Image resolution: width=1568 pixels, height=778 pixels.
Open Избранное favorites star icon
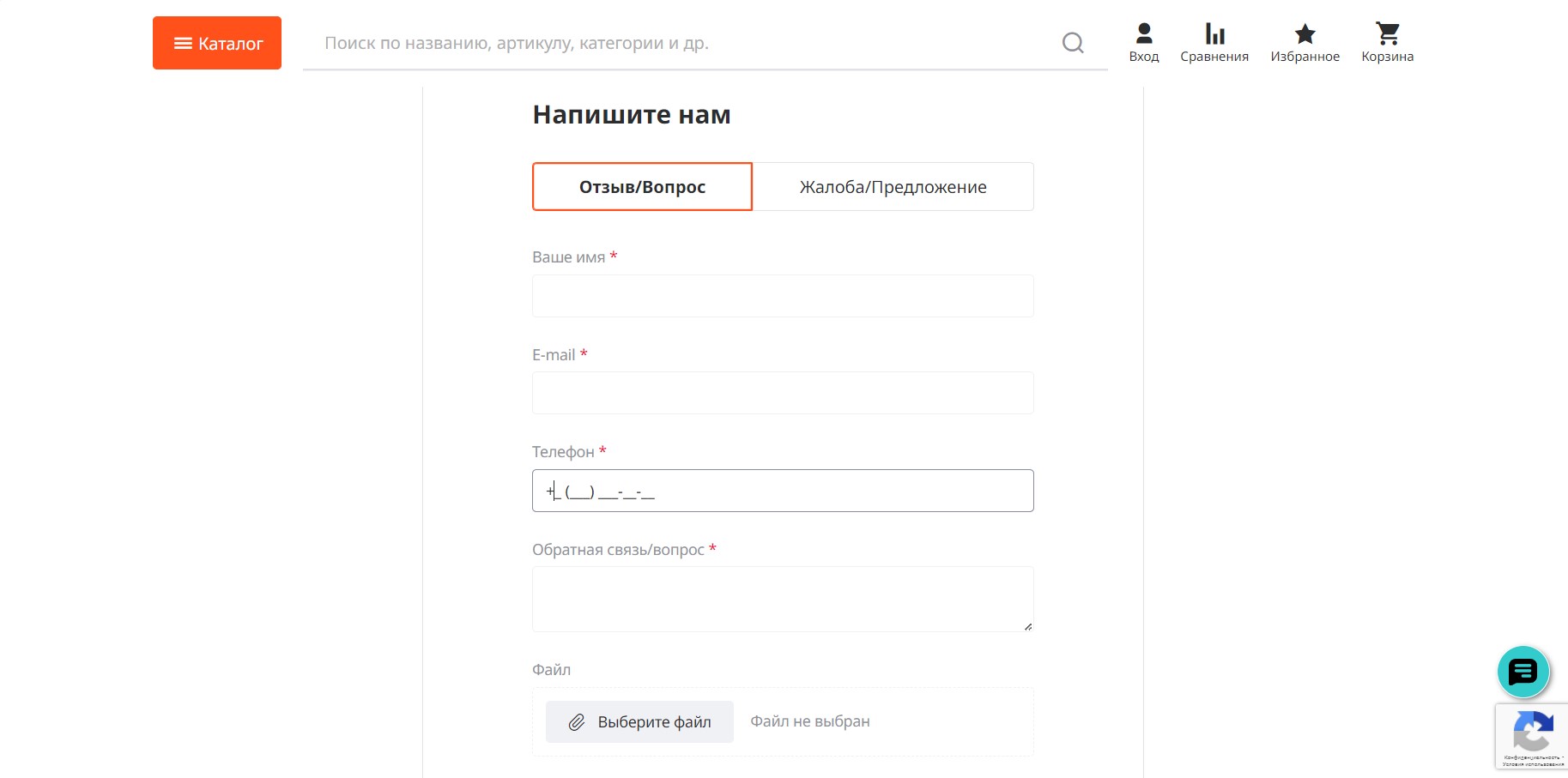tap(1305, 43)
